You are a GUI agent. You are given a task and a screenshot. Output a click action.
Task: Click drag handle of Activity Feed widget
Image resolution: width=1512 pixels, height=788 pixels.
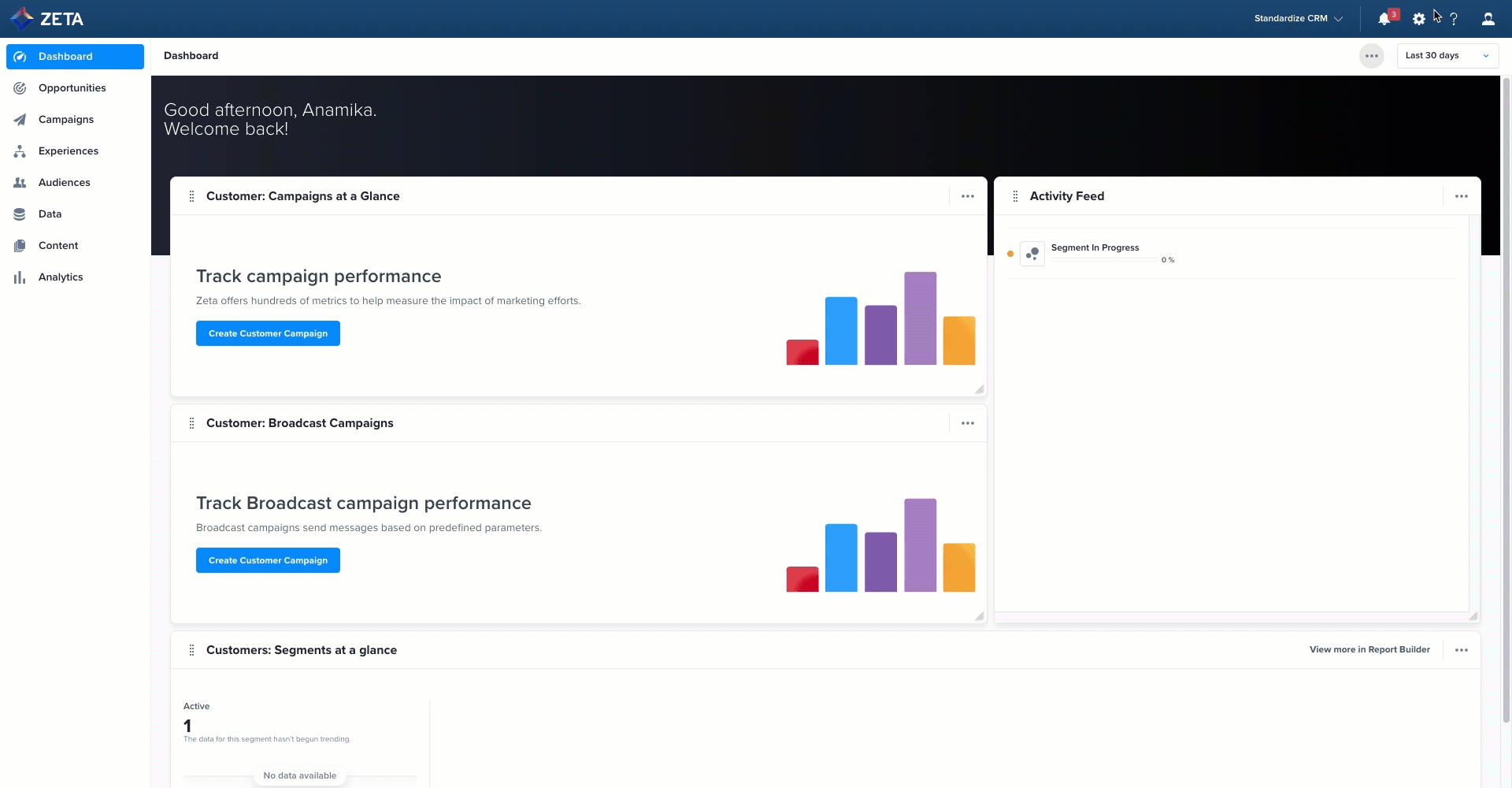pos(1015,196)
